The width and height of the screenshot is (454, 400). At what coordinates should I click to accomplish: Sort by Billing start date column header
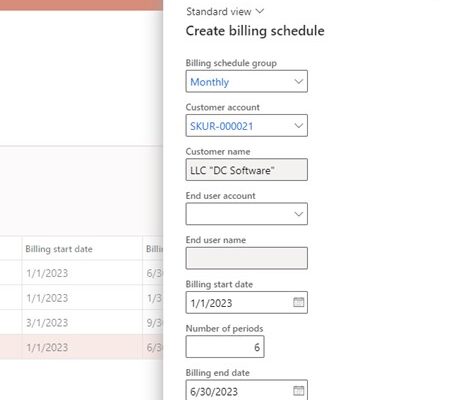pyautogui.click(x=59, y=249)
